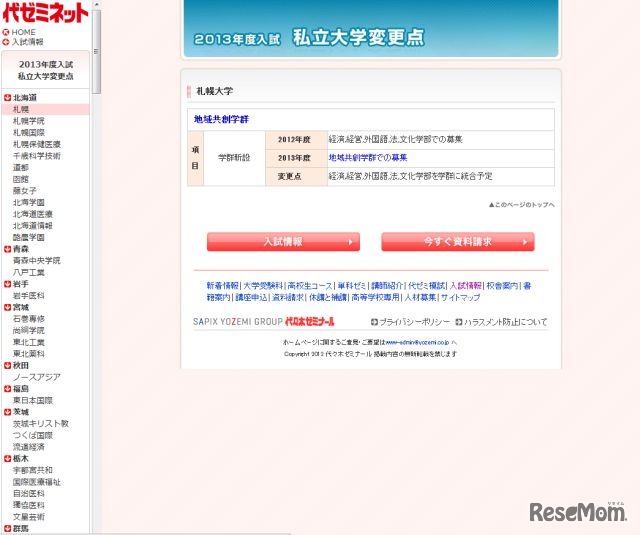Open 大学受験科 footer link
The image size is (640, 535).
point(263,286)
